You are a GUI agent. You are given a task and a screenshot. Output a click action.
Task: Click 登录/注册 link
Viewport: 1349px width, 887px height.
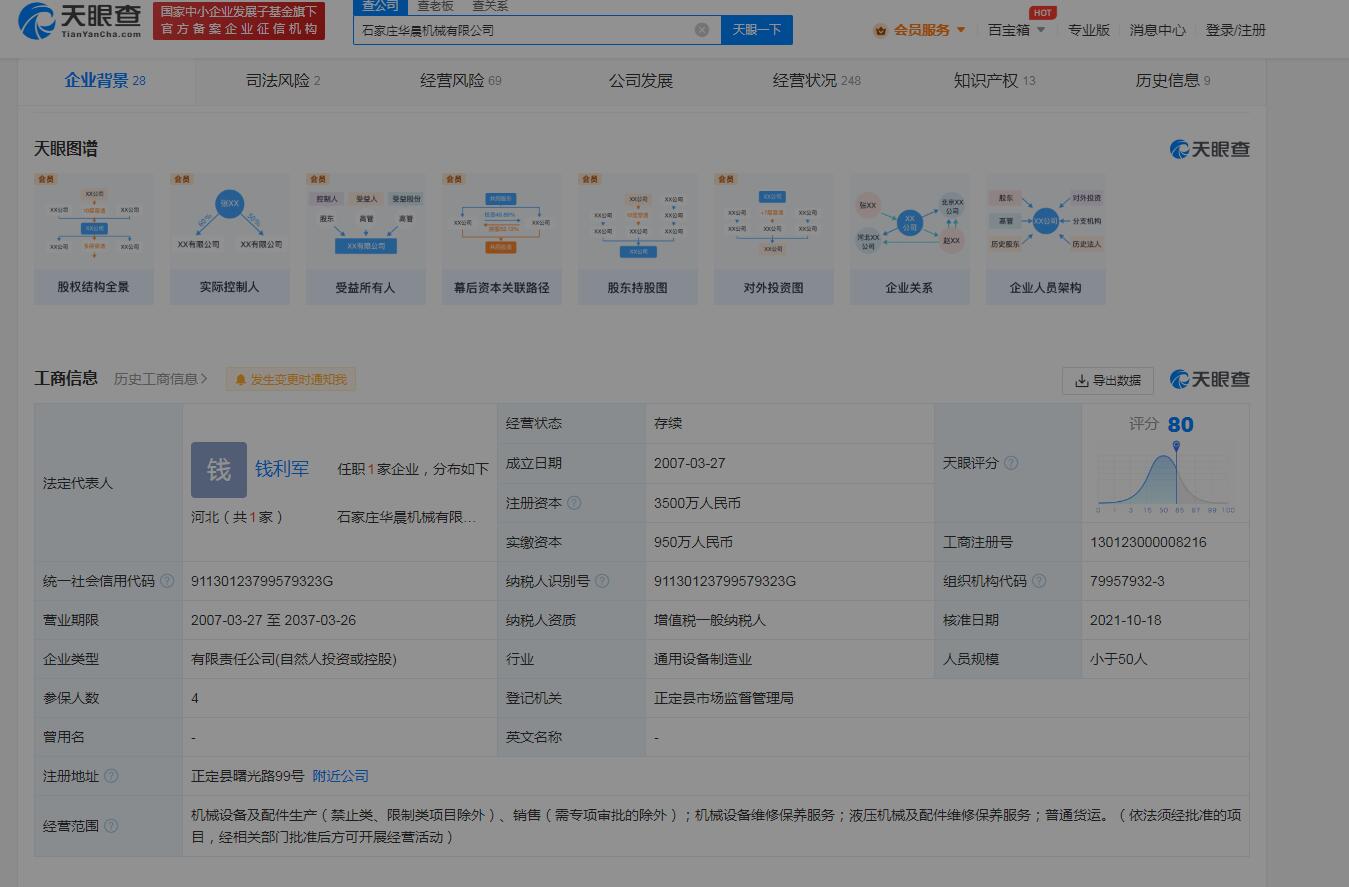click(x=1235, y=30)
